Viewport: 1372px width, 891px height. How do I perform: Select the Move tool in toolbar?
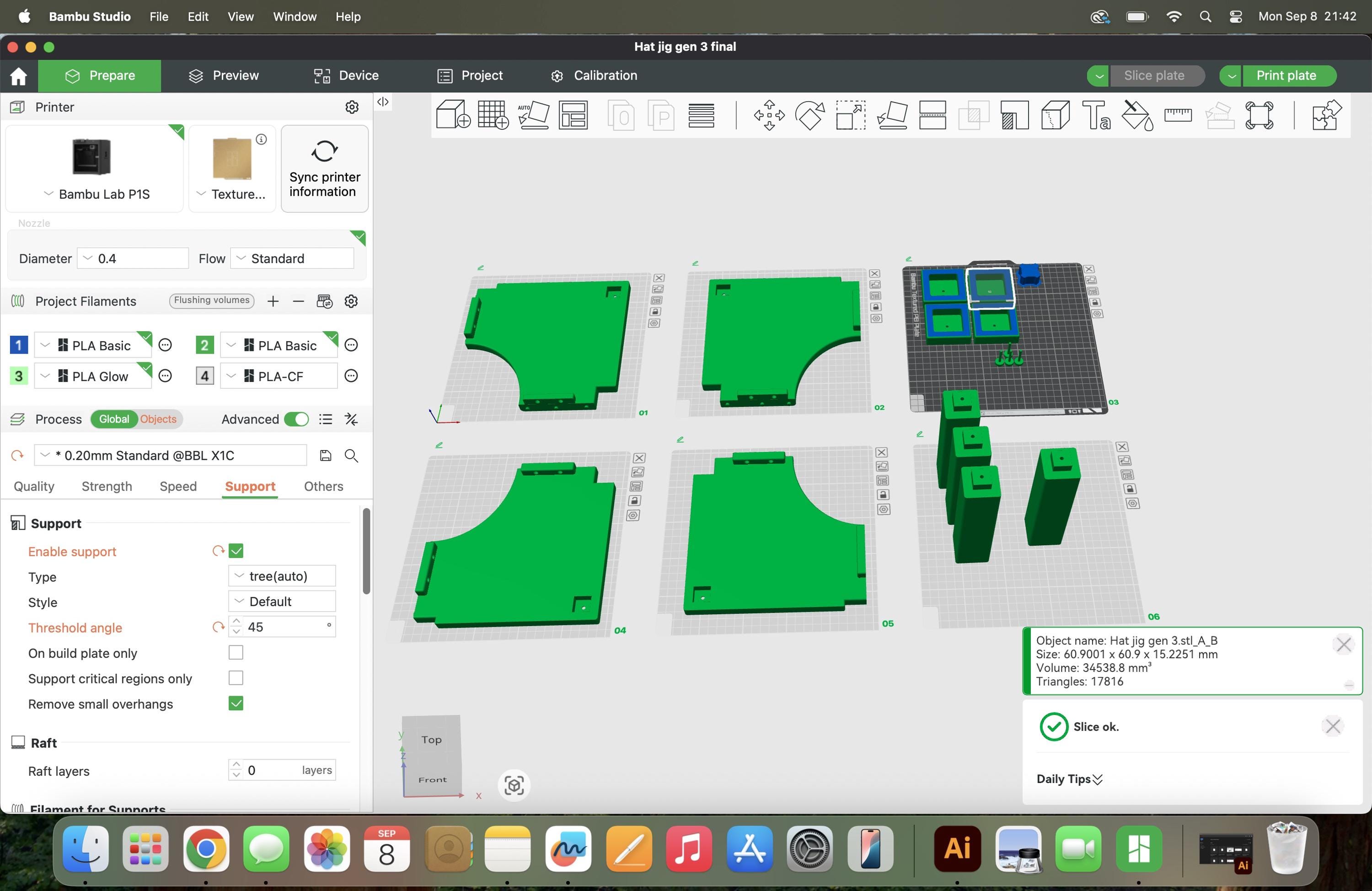(769, 115)
